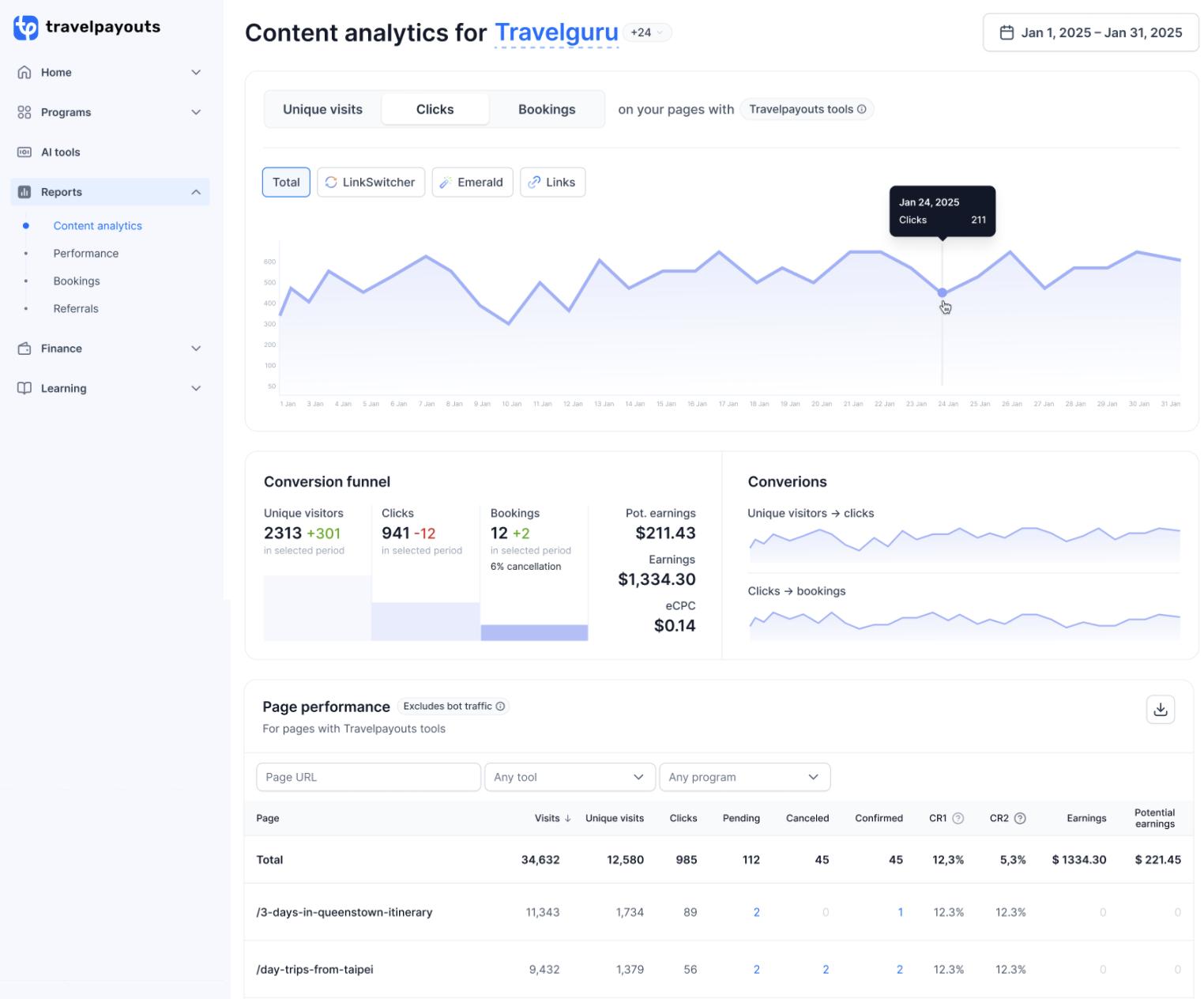Open the date range picker button
The image size is (1204, 999).
pos(1090,32)
